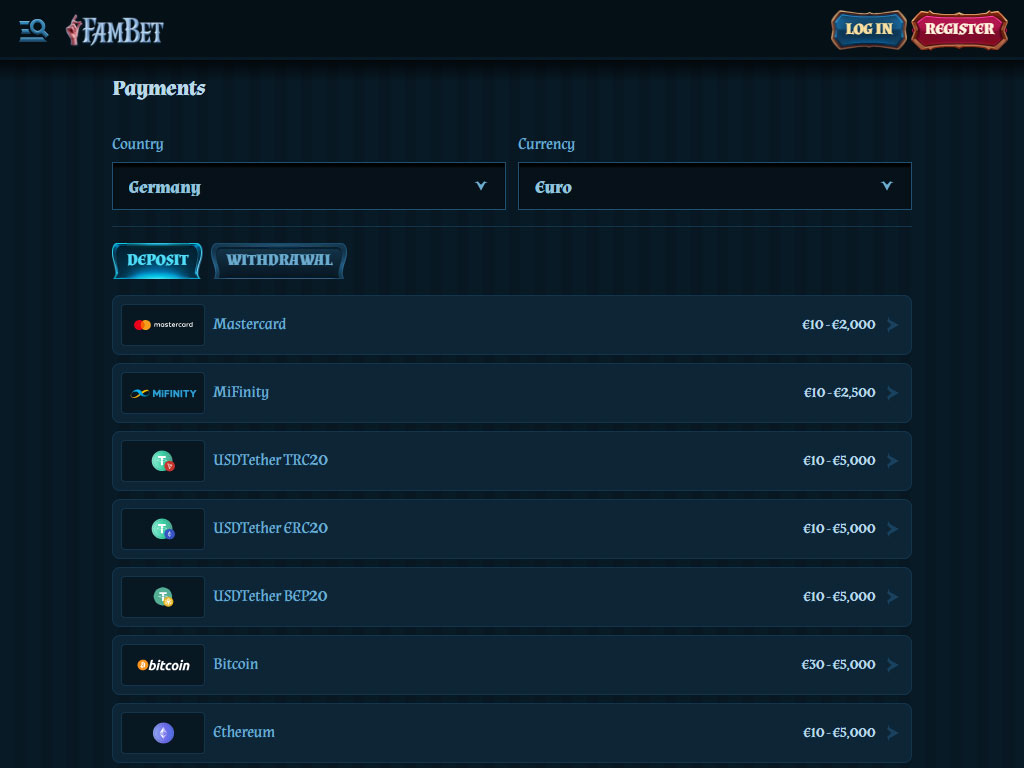The height and width of the screenshot is (768, 1024).
Task: Click the €10 - €2,500 limit text
Action: [839, 392]
